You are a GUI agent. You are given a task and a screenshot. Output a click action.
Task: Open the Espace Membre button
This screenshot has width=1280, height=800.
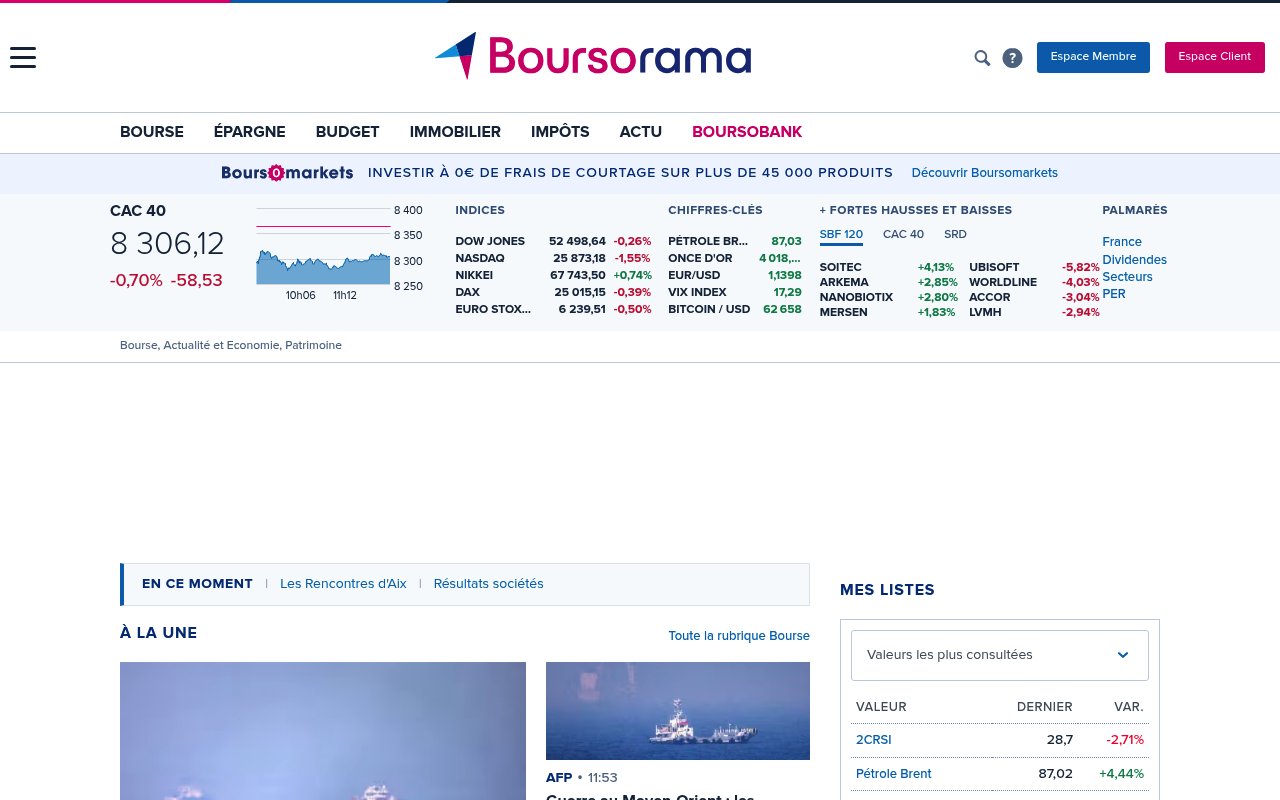click(1093, 57)
